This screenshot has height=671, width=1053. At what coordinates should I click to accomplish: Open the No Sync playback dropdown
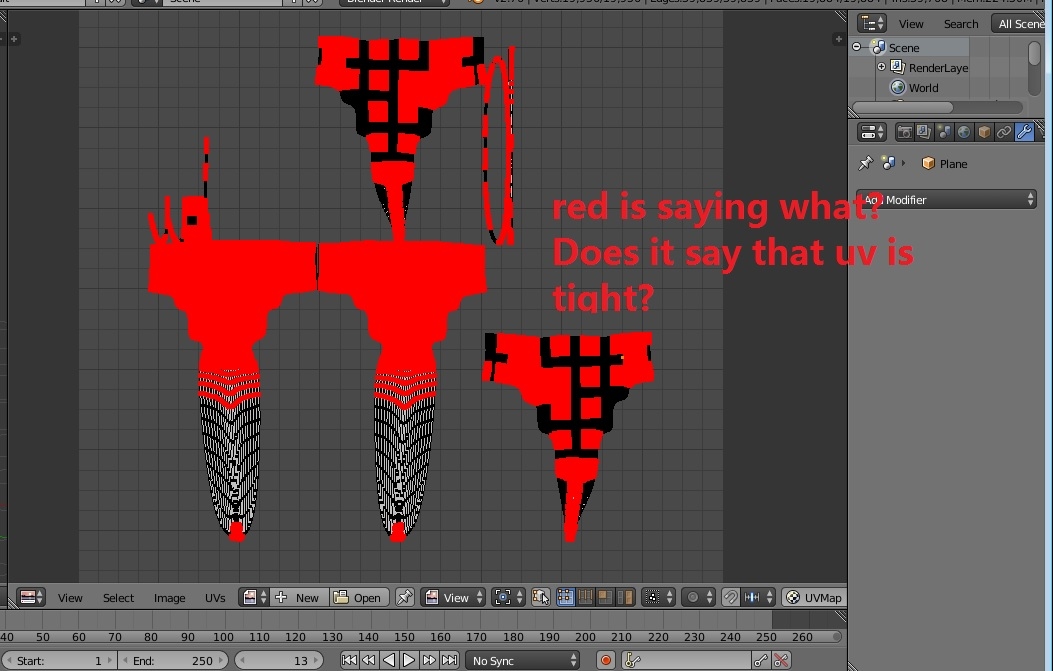tap(522, 660)
